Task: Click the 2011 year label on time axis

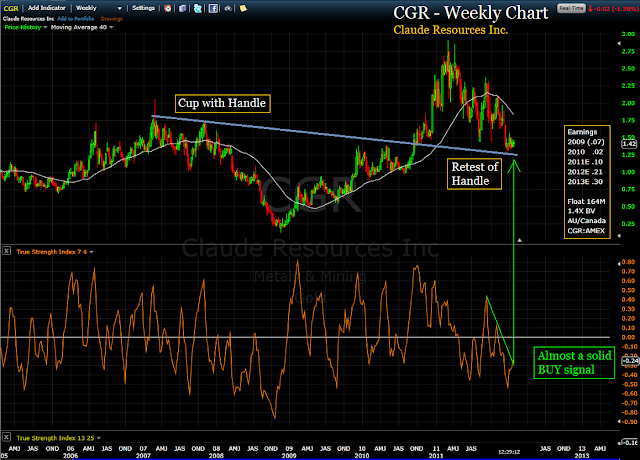Action: [436, 456]
